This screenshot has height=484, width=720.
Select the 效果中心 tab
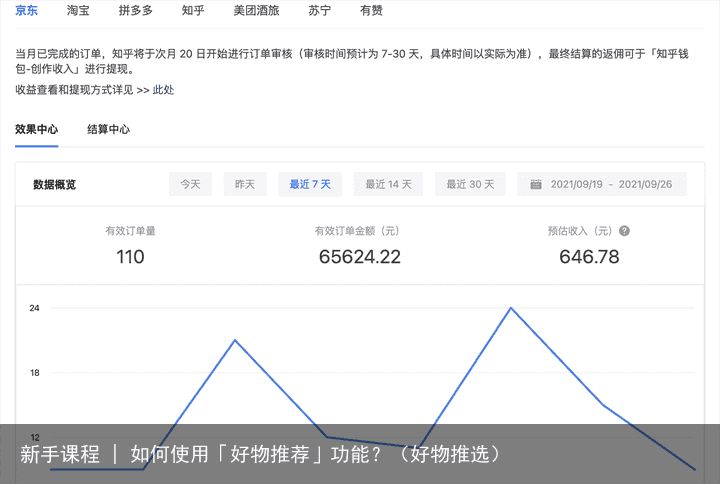(x=37, y=129)
